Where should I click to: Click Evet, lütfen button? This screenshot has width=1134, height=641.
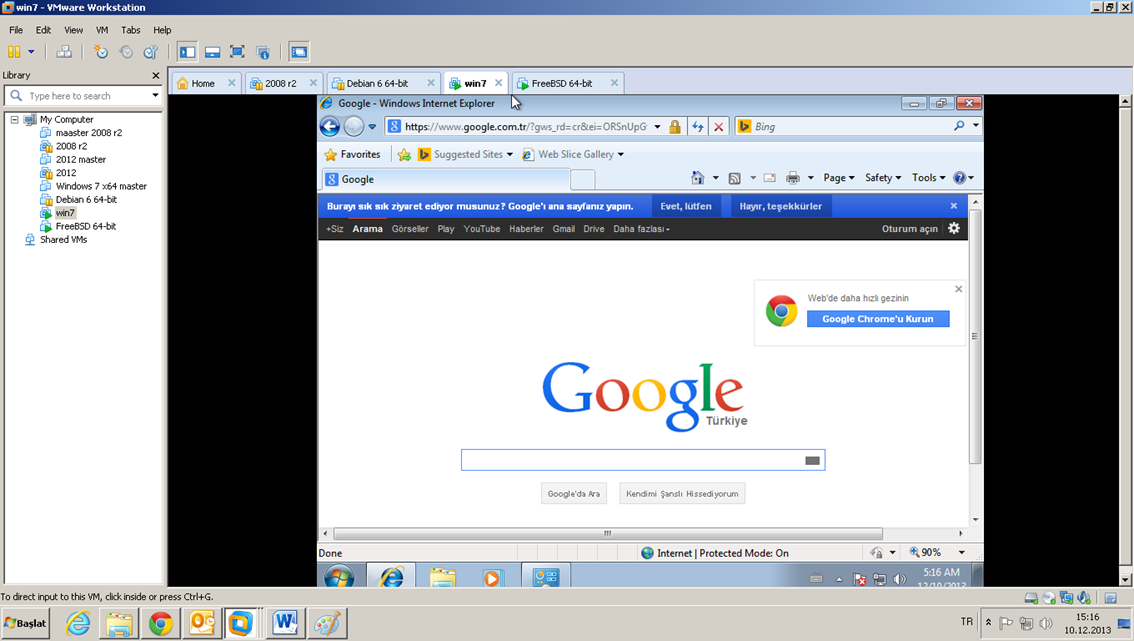[686, 206]
